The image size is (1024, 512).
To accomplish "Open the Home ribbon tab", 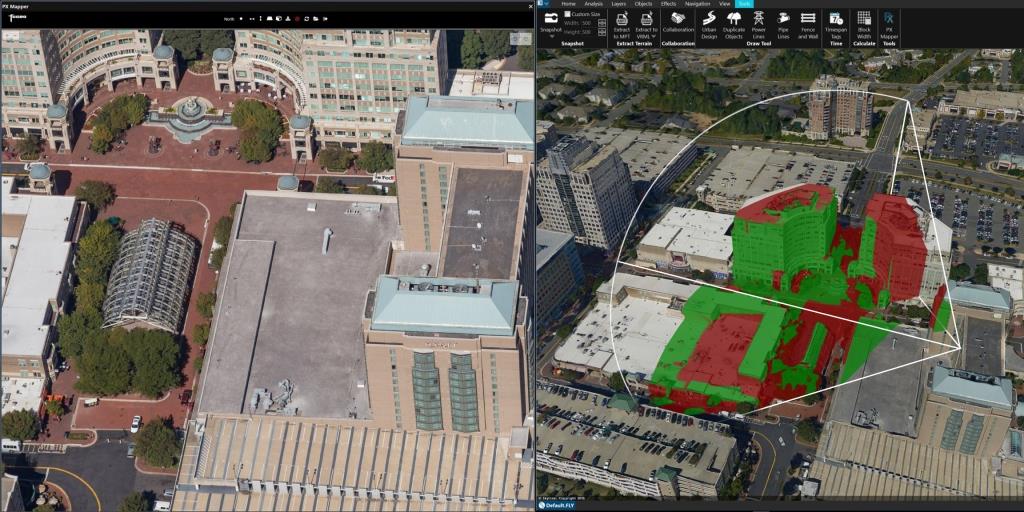I will tap(568, 4).
